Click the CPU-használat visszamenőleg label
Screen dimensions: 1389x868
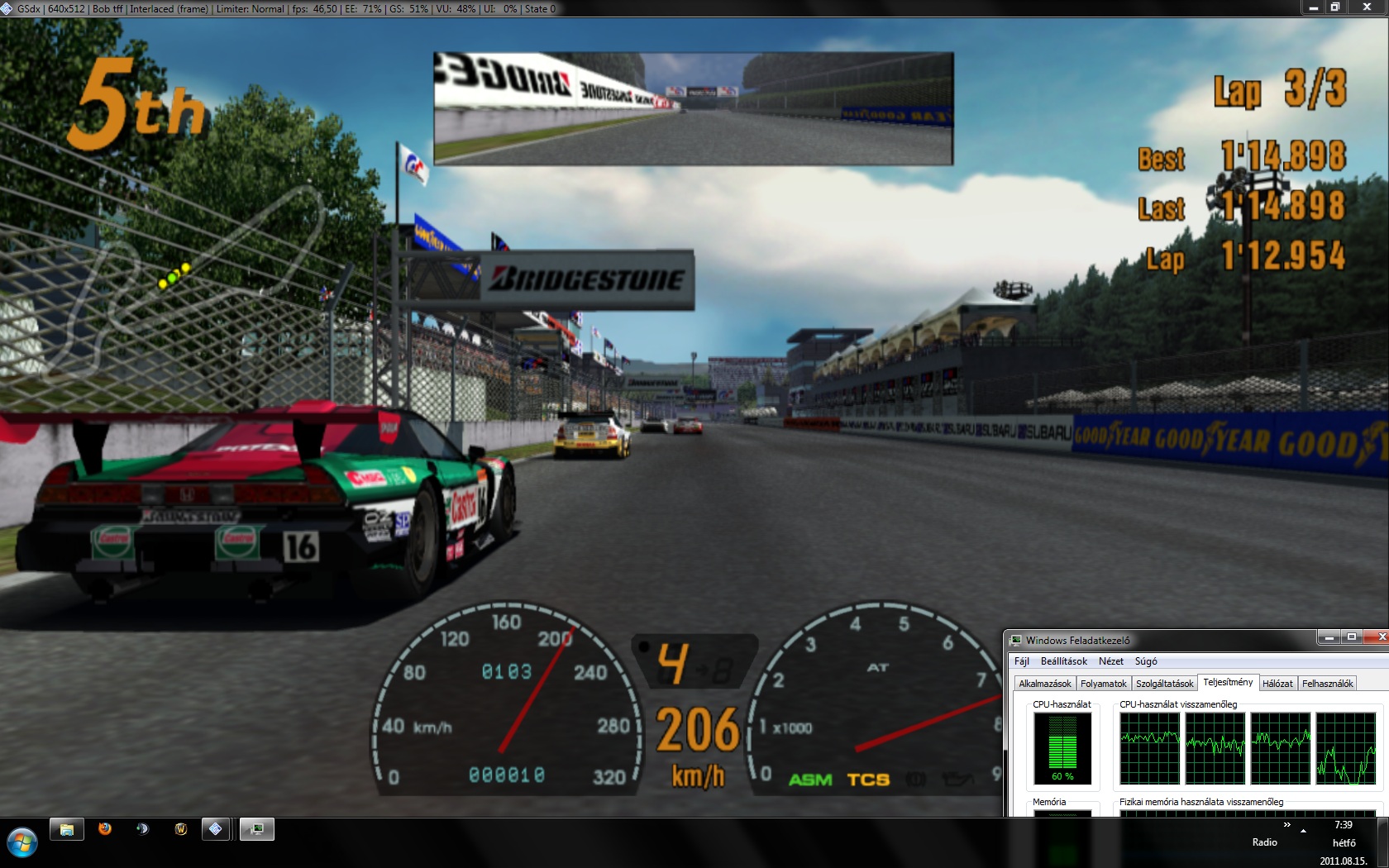1178,704
